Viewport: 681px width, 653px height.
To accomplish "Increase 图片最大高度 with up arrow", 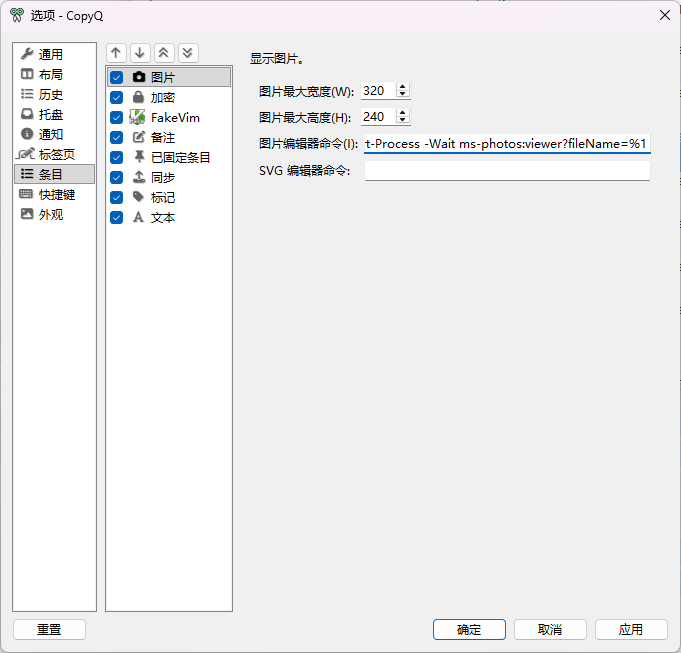I will (x=403, y=112).
